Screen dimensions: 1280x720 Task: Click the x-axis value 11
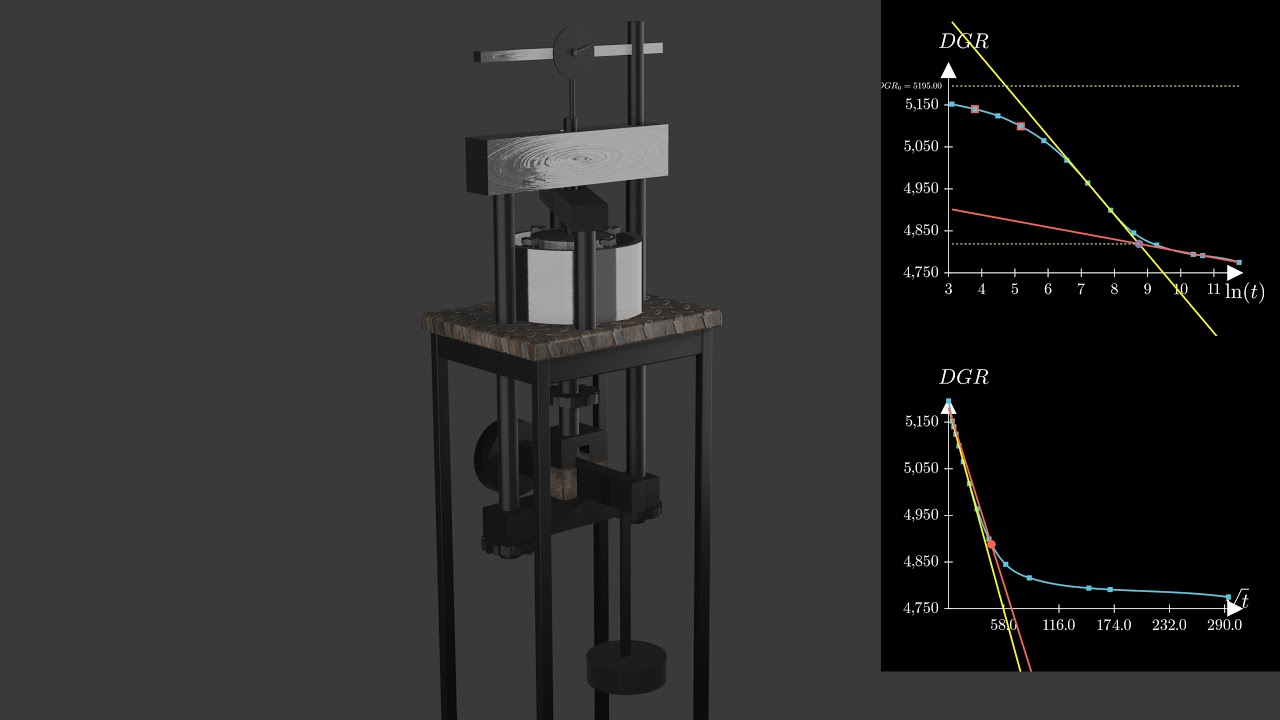coord(1213,289)
